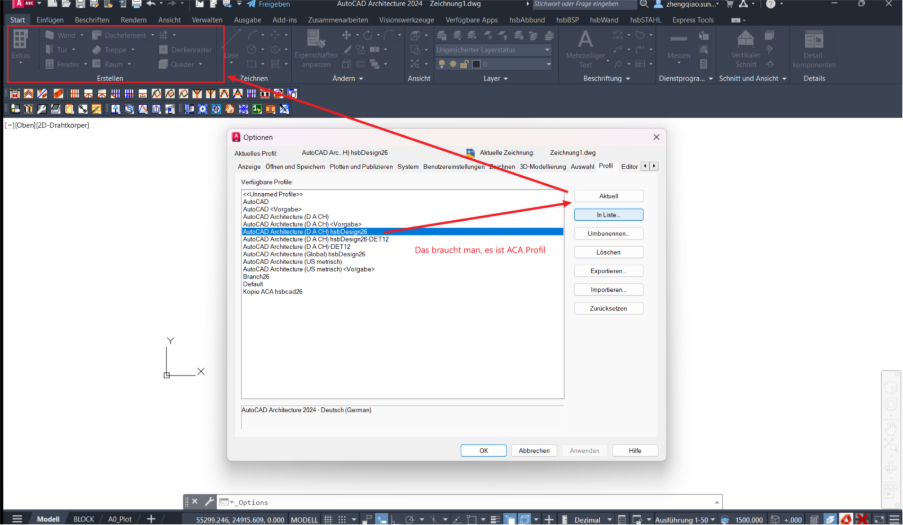This screenshot has width=903, height=525.
Task: Switch to the Express Tools ribbon tab
Action: pos(693,20)
